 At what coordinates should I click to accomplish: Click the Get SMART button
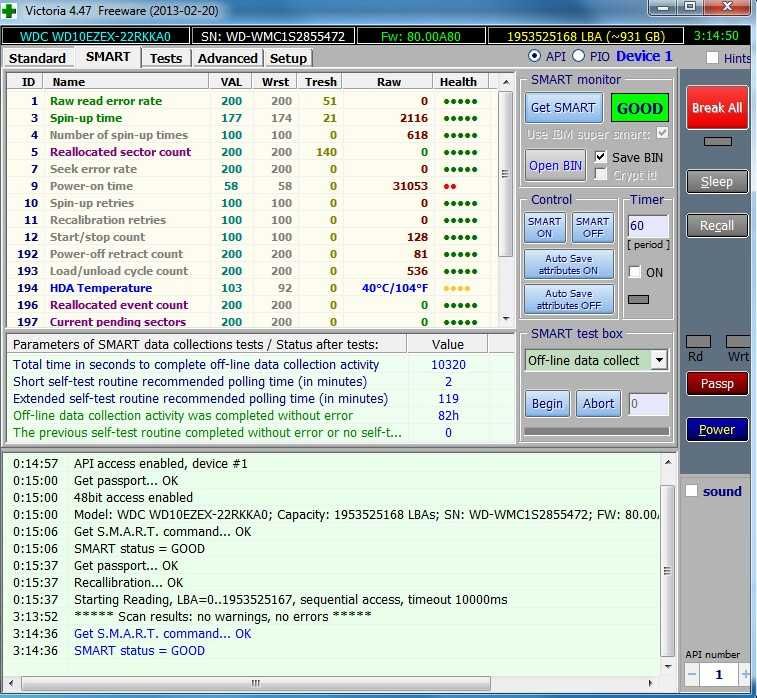(563, 108)
